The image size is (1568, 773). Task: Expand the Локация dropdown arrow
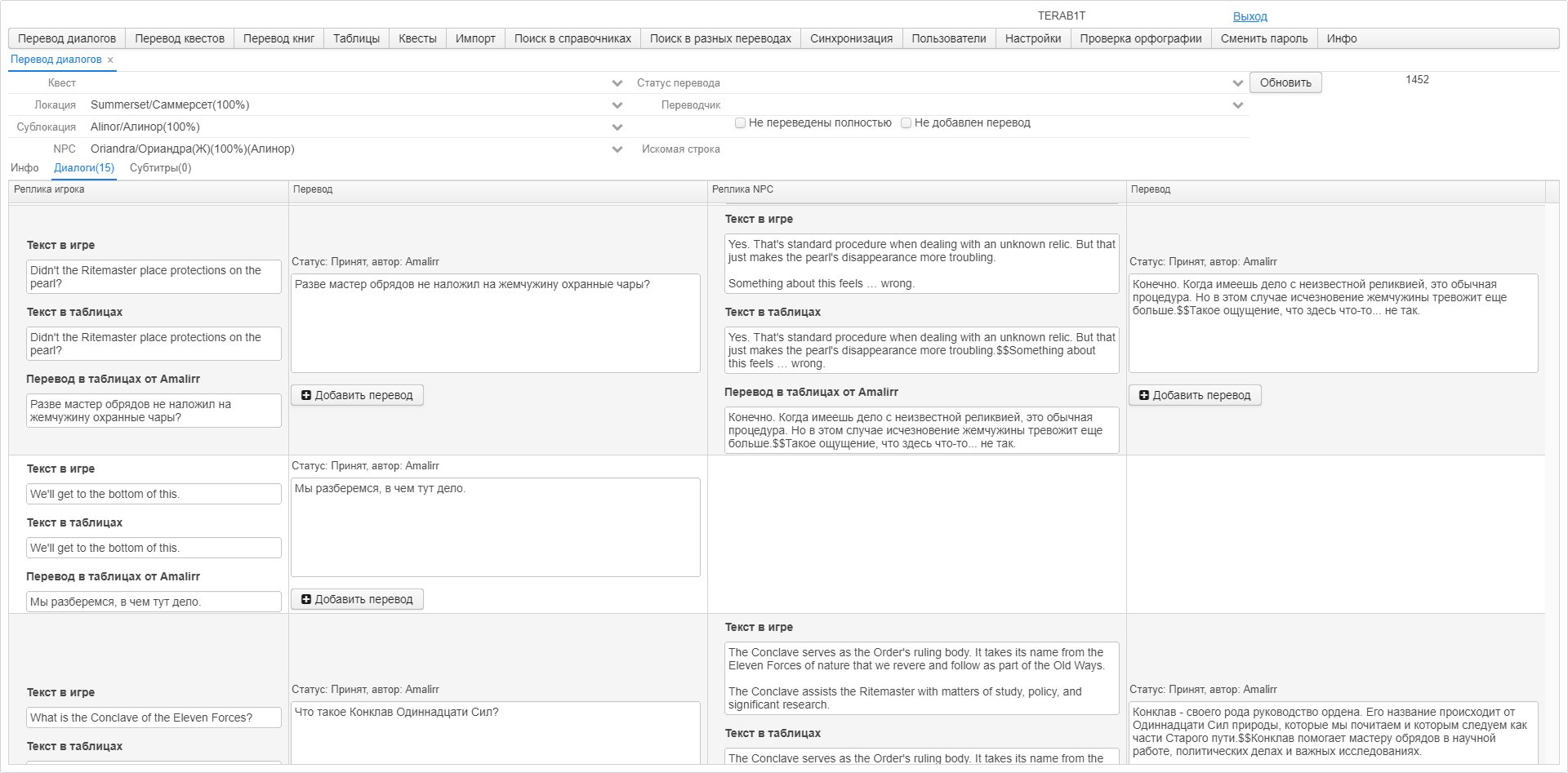(617, 105)
